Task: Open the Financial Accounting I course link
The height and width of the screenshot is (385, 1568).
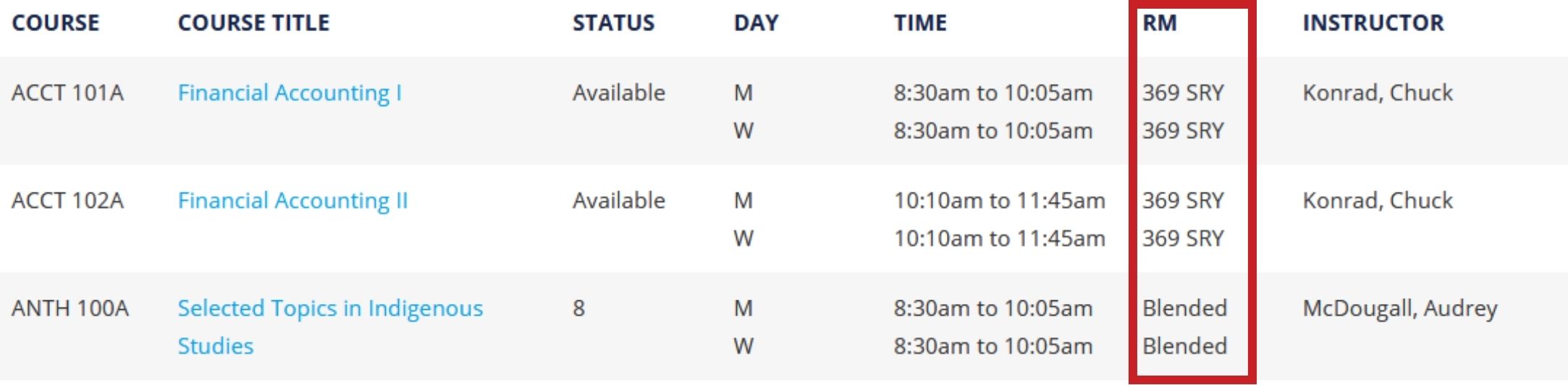Action: click(290, 93)
